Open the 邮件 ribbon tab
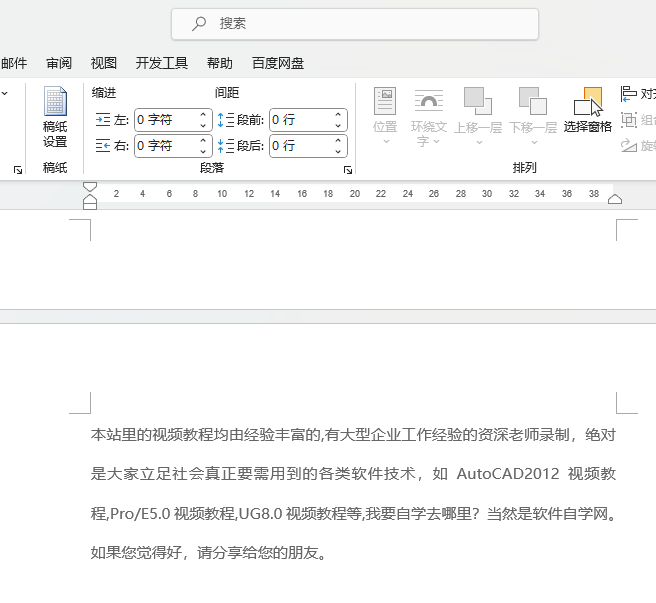 [x=13, y=63]
